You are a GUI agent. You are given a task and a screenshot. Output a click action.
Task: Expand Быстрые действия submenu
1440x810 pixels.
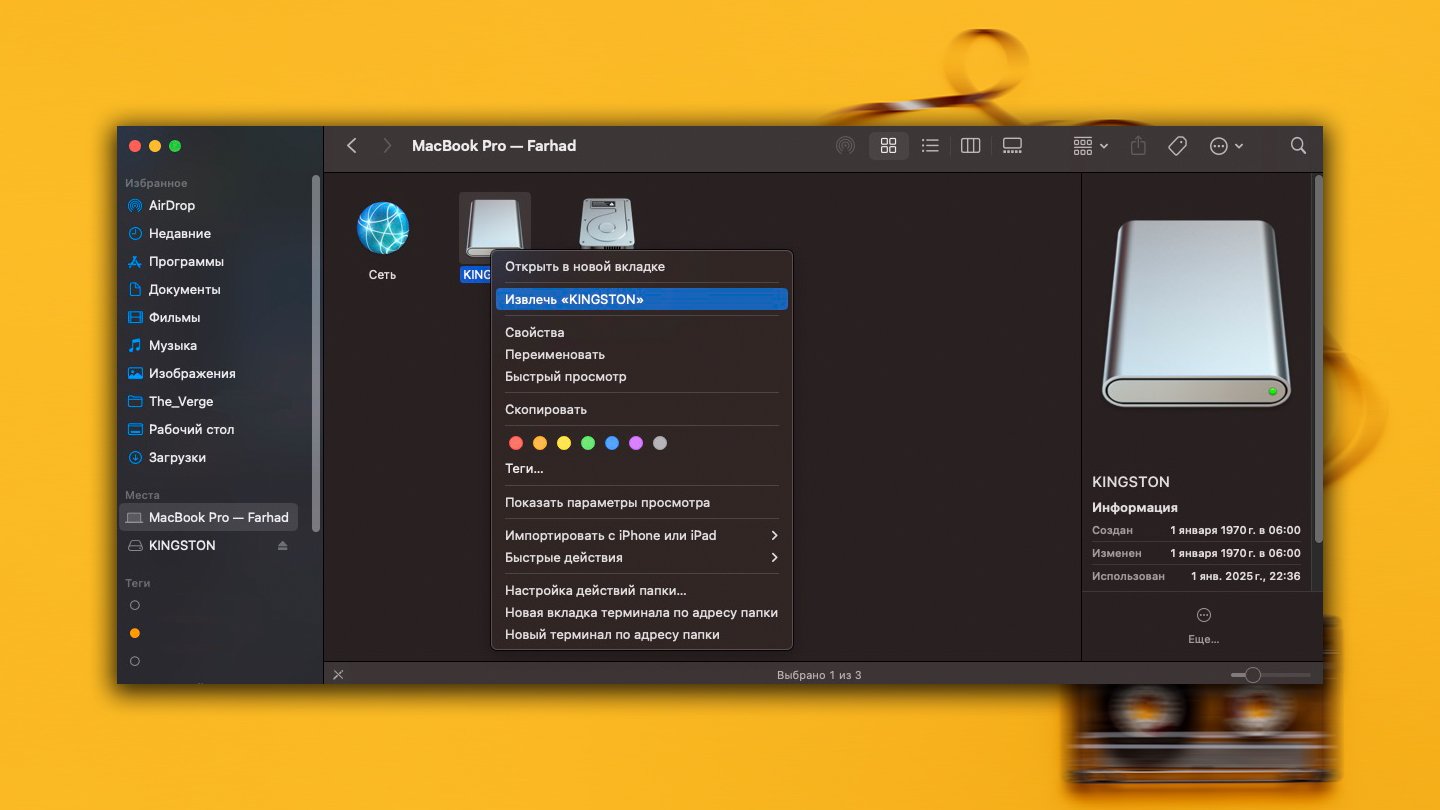pos(640,557)
